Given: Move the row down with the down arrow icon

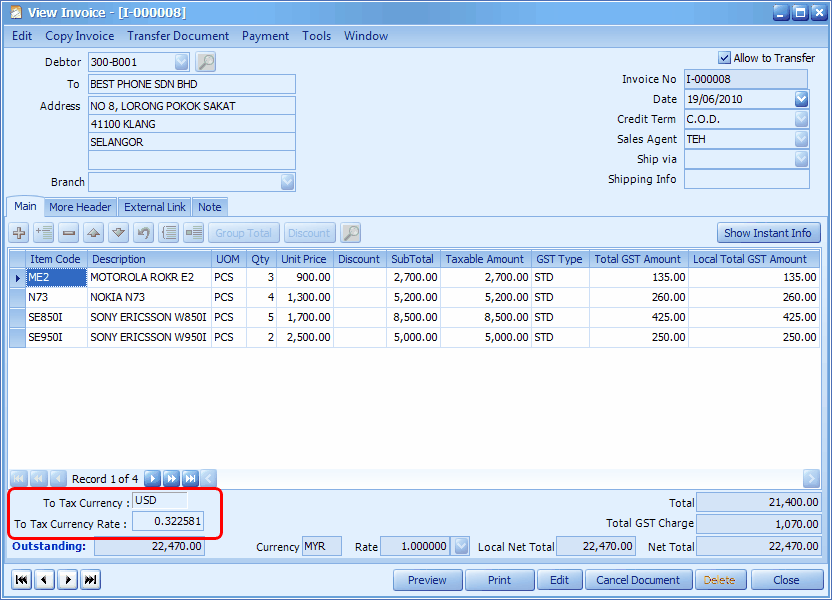Looking at the screenshot, I should [119, 233].
